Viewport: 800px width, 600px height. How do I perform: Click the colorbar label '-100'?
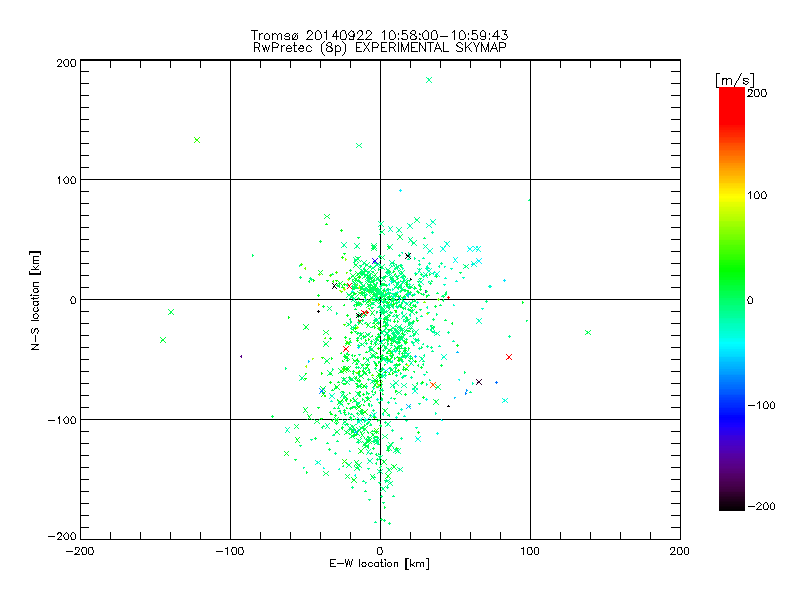coord(761,405)
